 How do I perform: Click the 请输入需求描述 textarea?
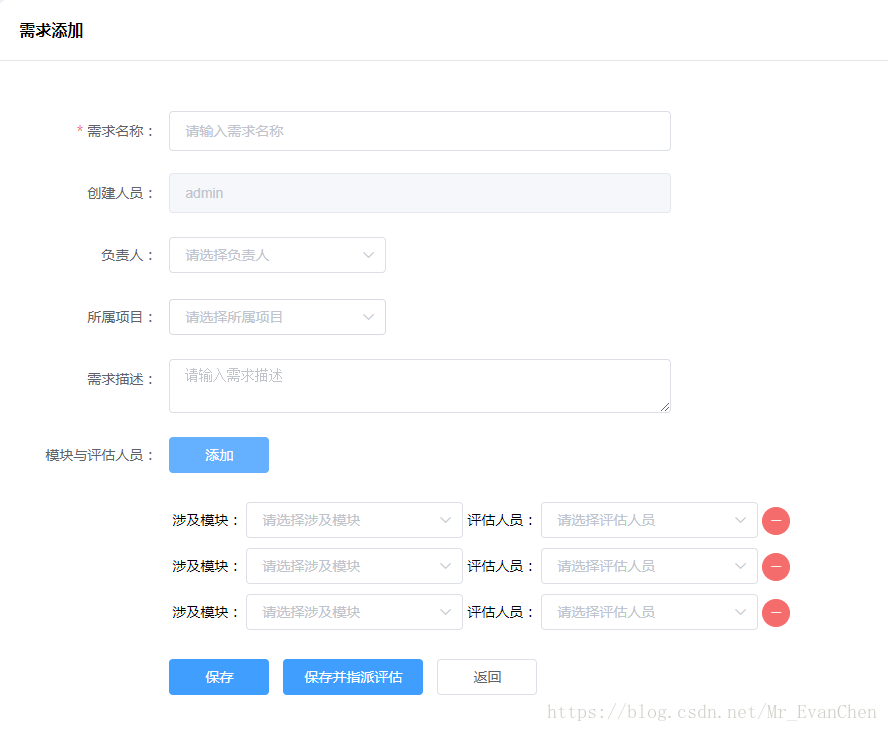(420, 386)
